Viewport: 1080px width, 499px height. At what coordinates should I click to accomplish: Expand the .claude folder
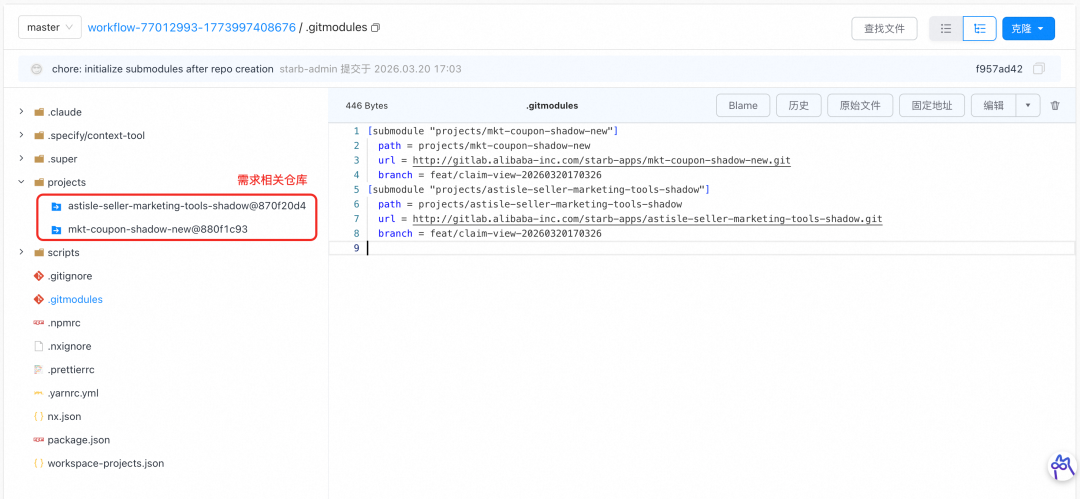(x=22, y=112)
